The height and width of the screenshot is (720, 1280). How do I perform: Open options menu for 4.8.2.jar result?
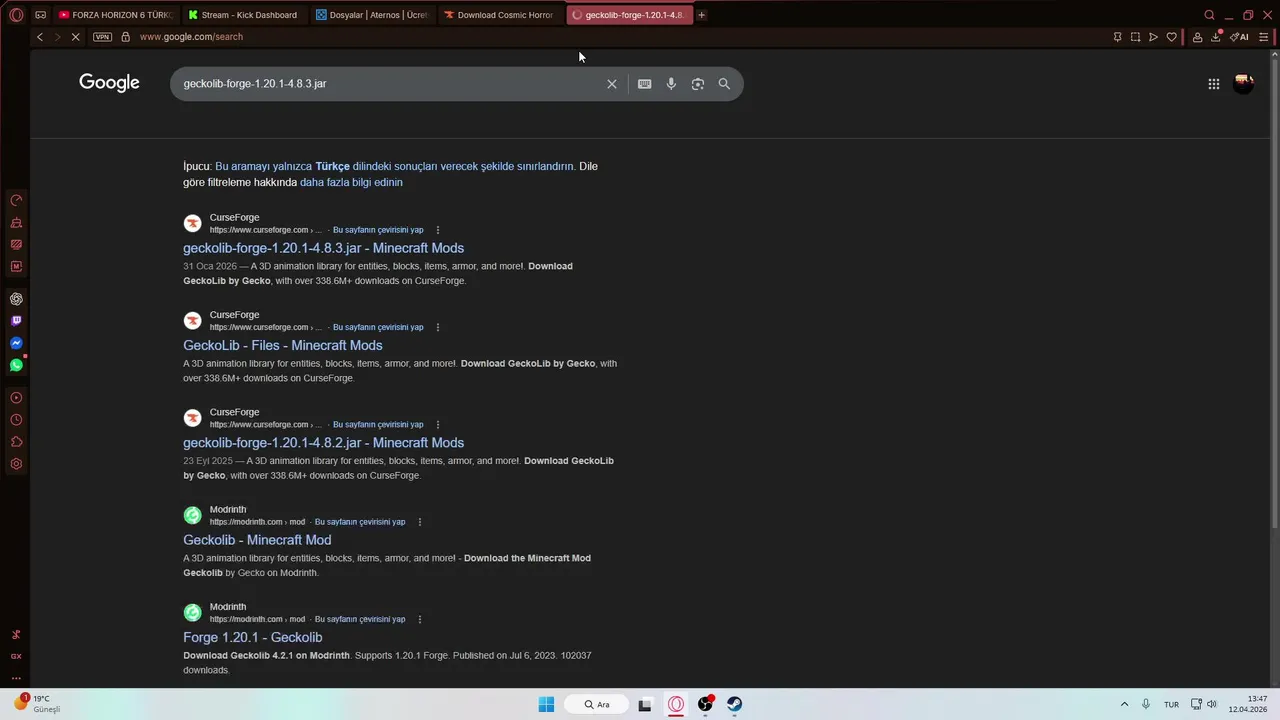click(437, 424)
